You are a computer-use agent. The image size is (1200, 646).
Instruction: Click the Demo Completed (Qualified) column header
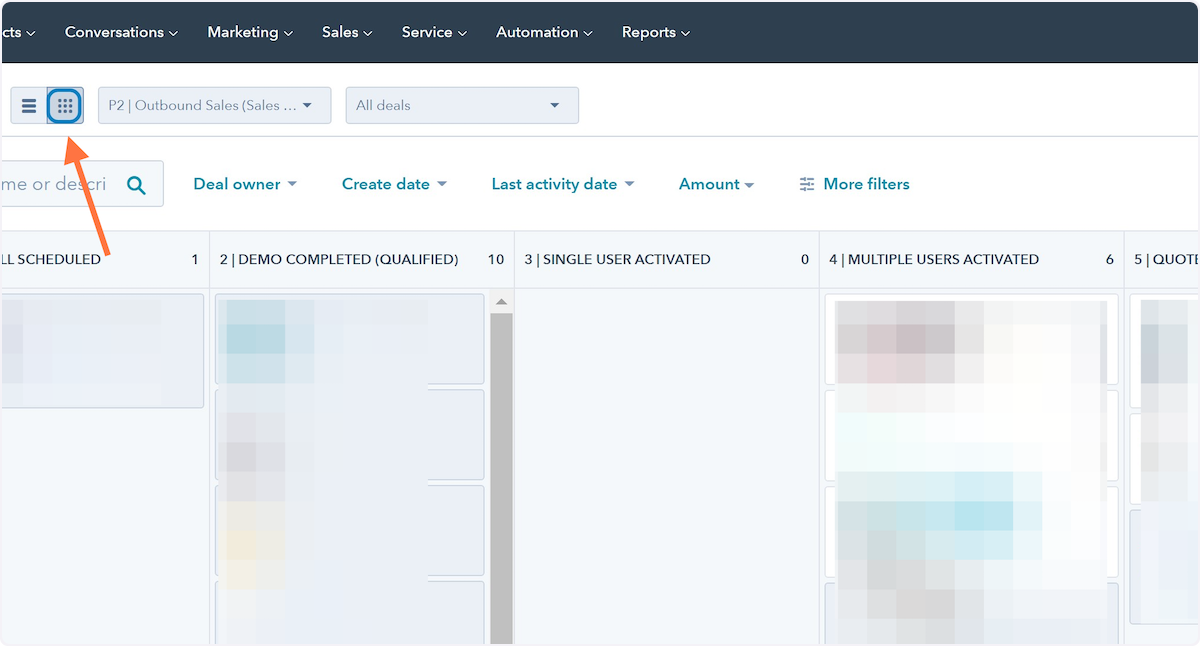point(339,259)
